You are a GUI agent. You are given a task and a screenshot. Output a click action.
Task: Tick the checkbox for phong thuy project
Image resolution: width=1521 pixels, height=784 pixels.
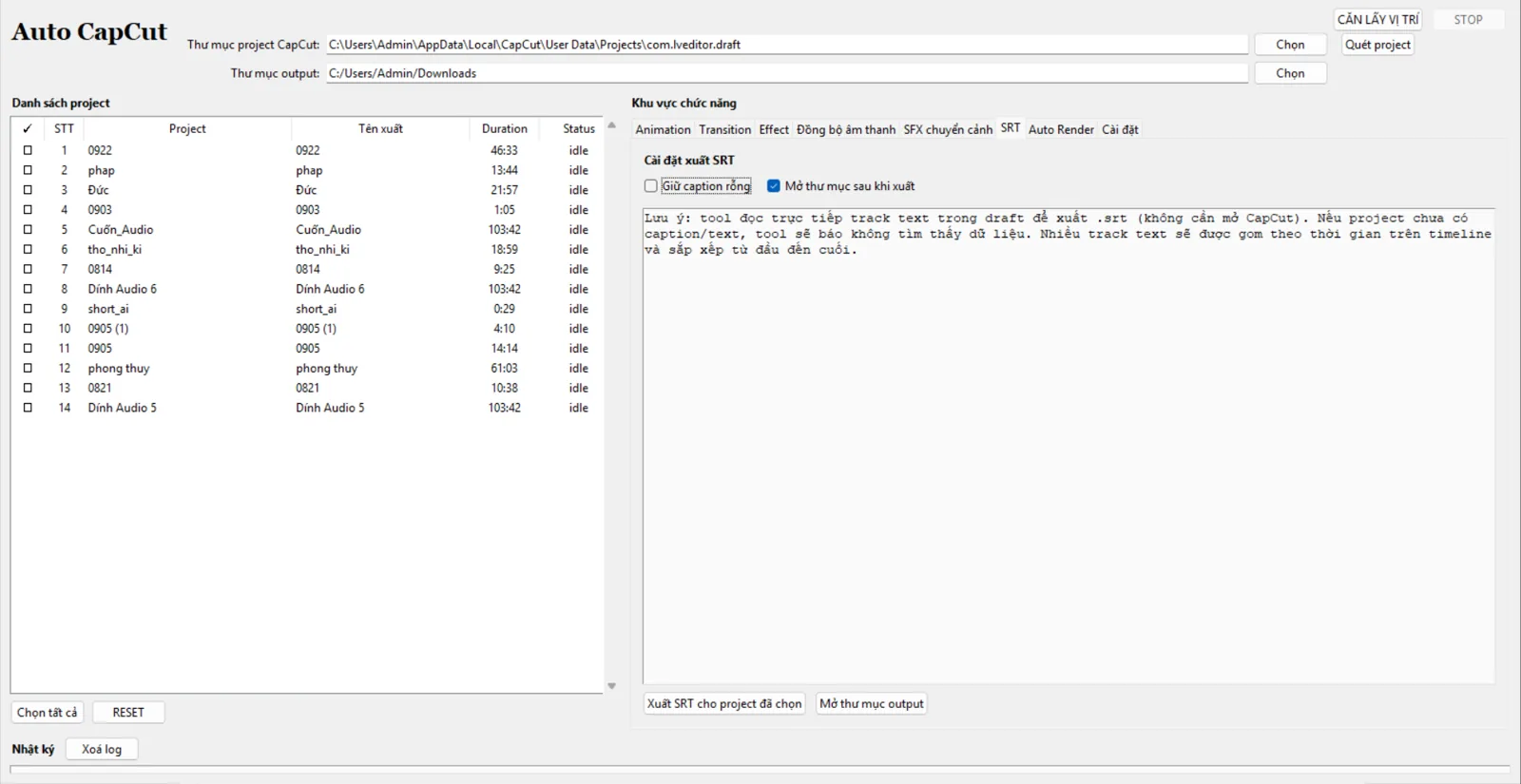pyautogui.click(x=28, y=368)
